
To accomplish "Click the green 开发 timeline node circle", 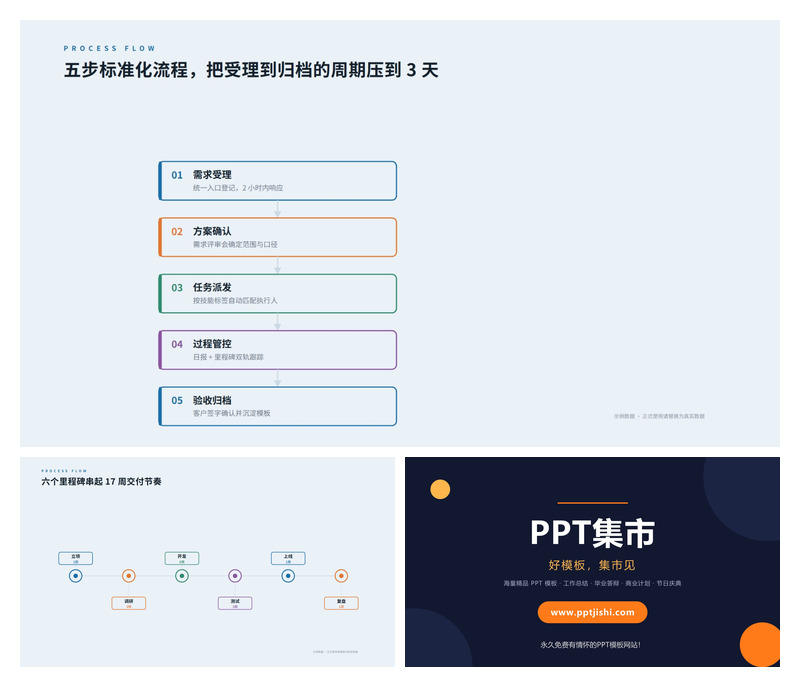I will (182, 576).
